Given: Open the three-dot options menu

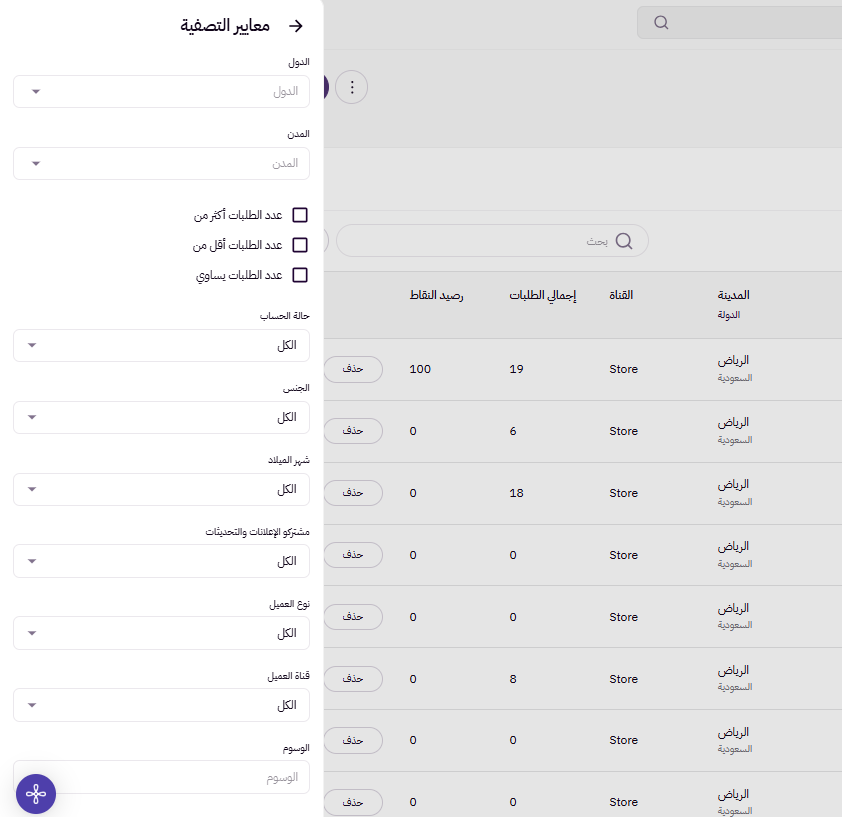Looking at the screenshot, I should (352, 87).
